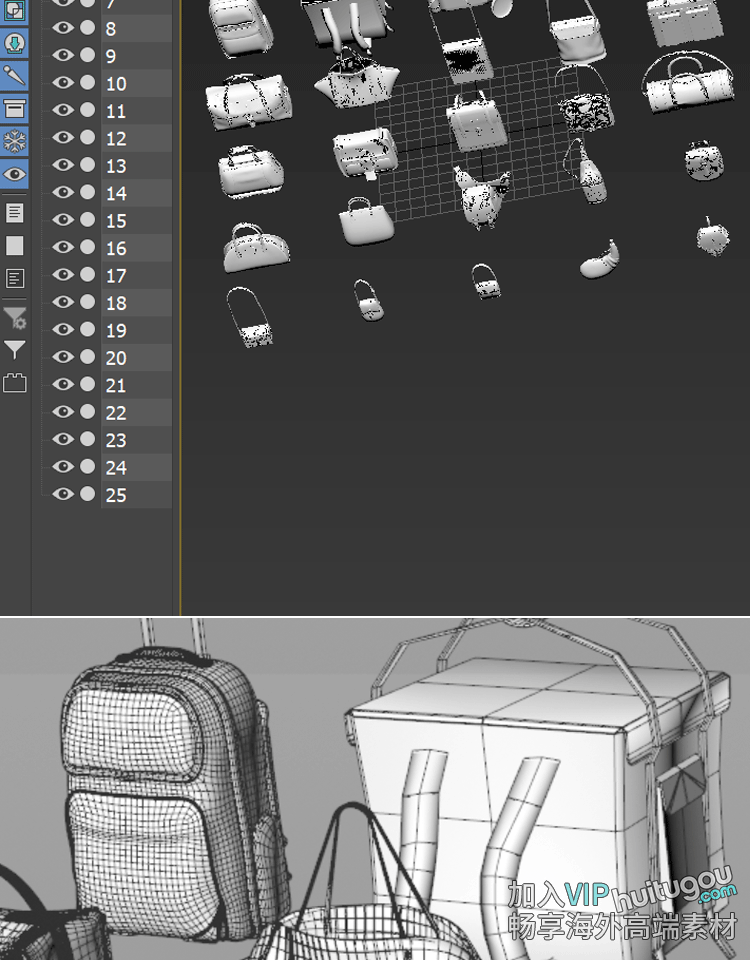Select the banana-shaped bag model in viewport
Viewport: 750px width, 960px height.
tap(599, 260)
